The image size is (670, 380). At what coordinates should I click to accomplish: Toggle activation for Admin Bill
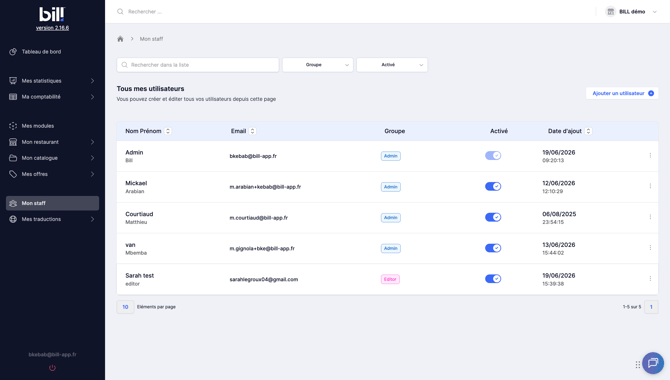(493, 156)
